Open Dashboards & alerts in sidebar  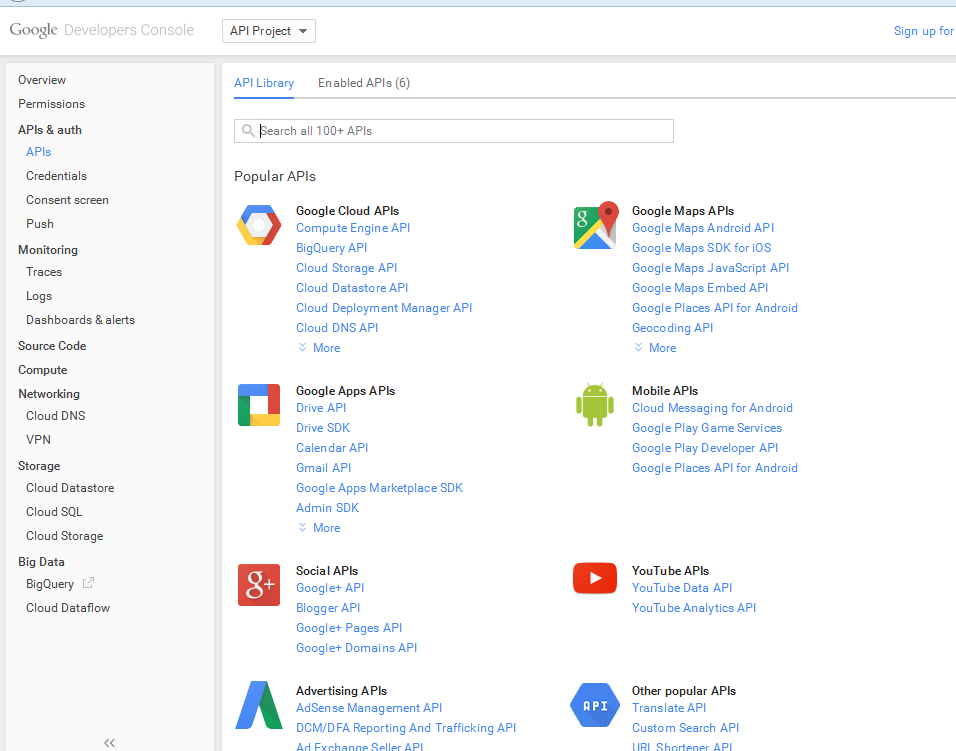click(x=80, y=320)
